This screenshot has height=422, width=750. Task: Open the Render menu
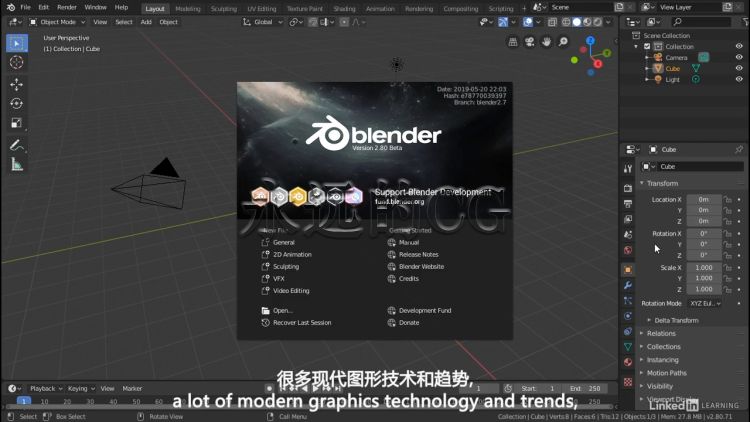pyautogui.click(x=67, y=7)
